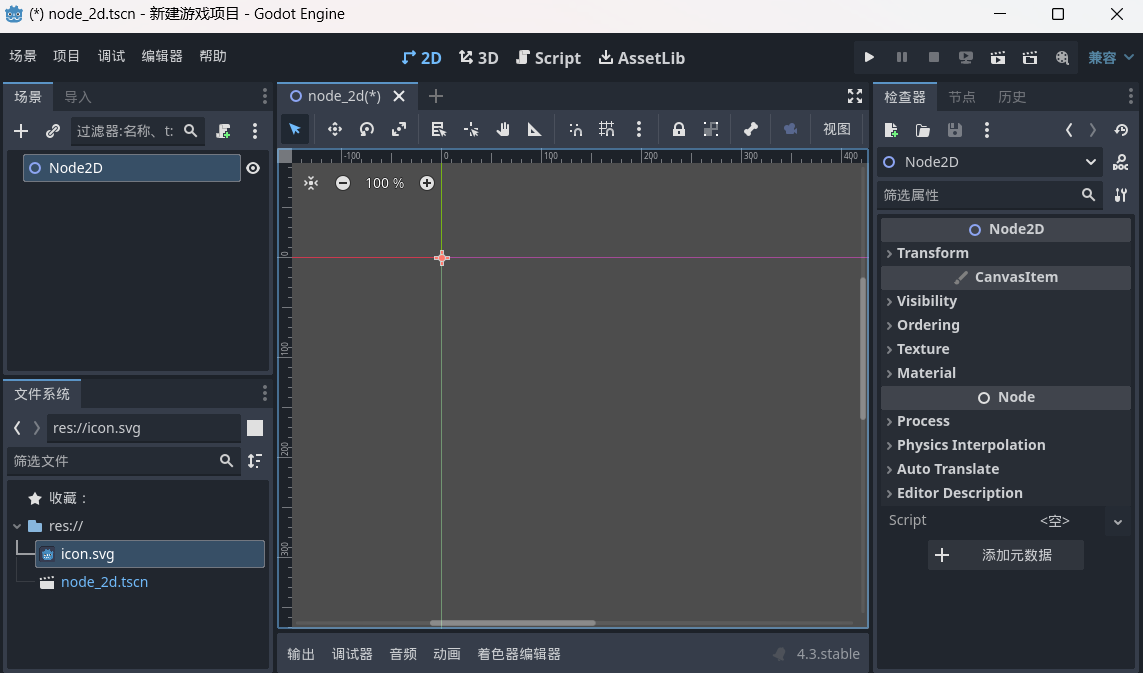Open the 调试 menu
This screenshot has height=673, width=1143.
pos(111,56)
